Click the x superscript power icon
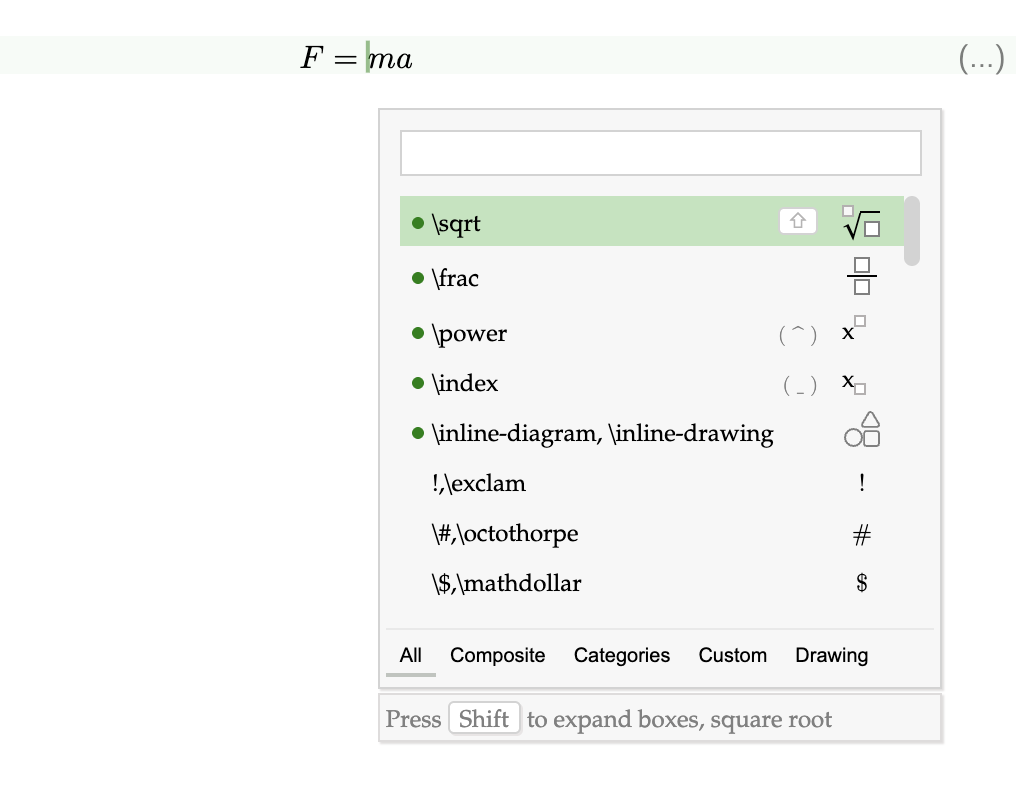The width and height of the screenshot is (1034, 786). 854,329
